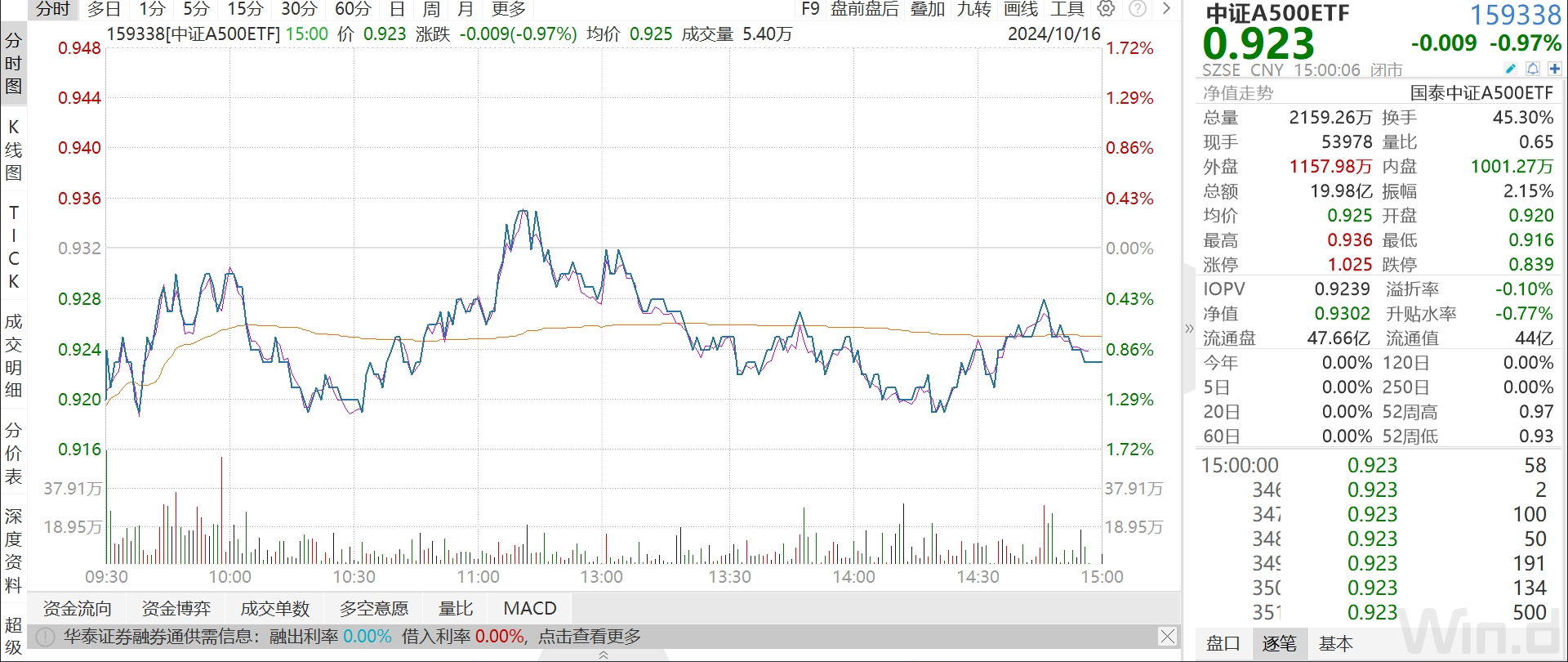Click 点击查看更多 in securities banner
This screenshot has height=662, width=1568.
click(590, 637)
